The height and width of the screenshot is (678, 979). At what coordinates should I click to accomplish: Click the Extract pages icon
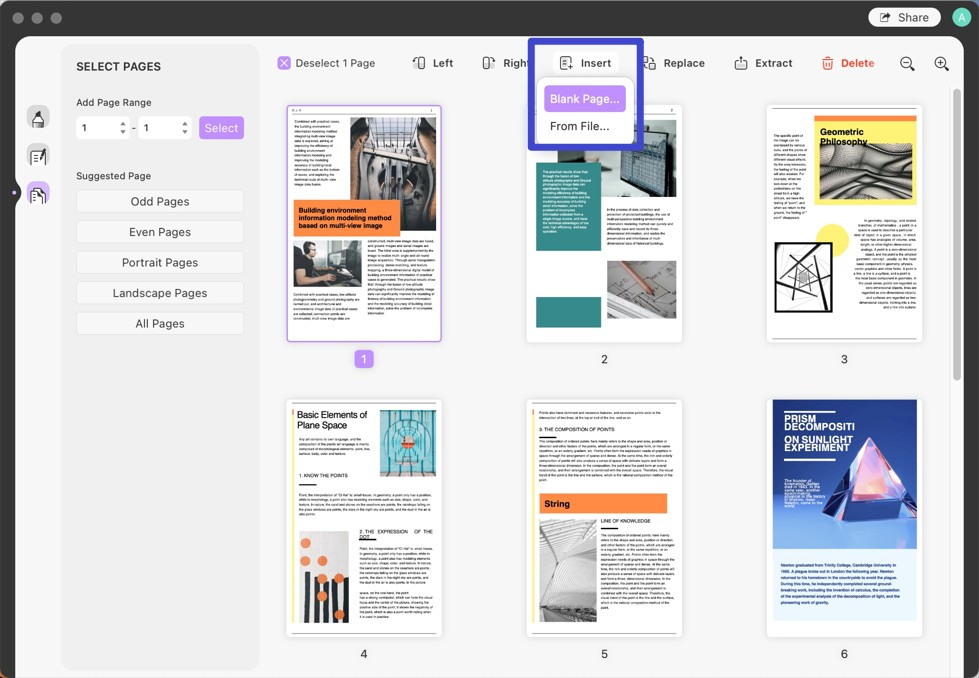pos(740,63)
